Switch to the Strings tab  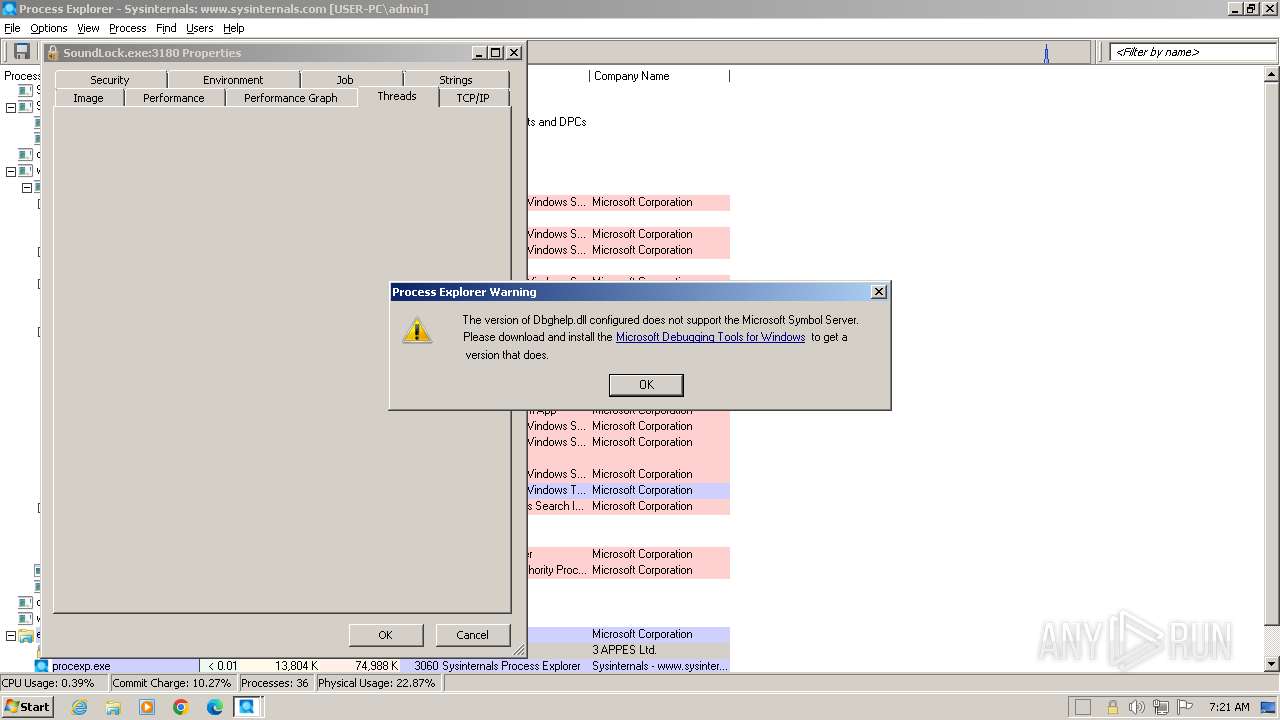(x=456, y=80)
